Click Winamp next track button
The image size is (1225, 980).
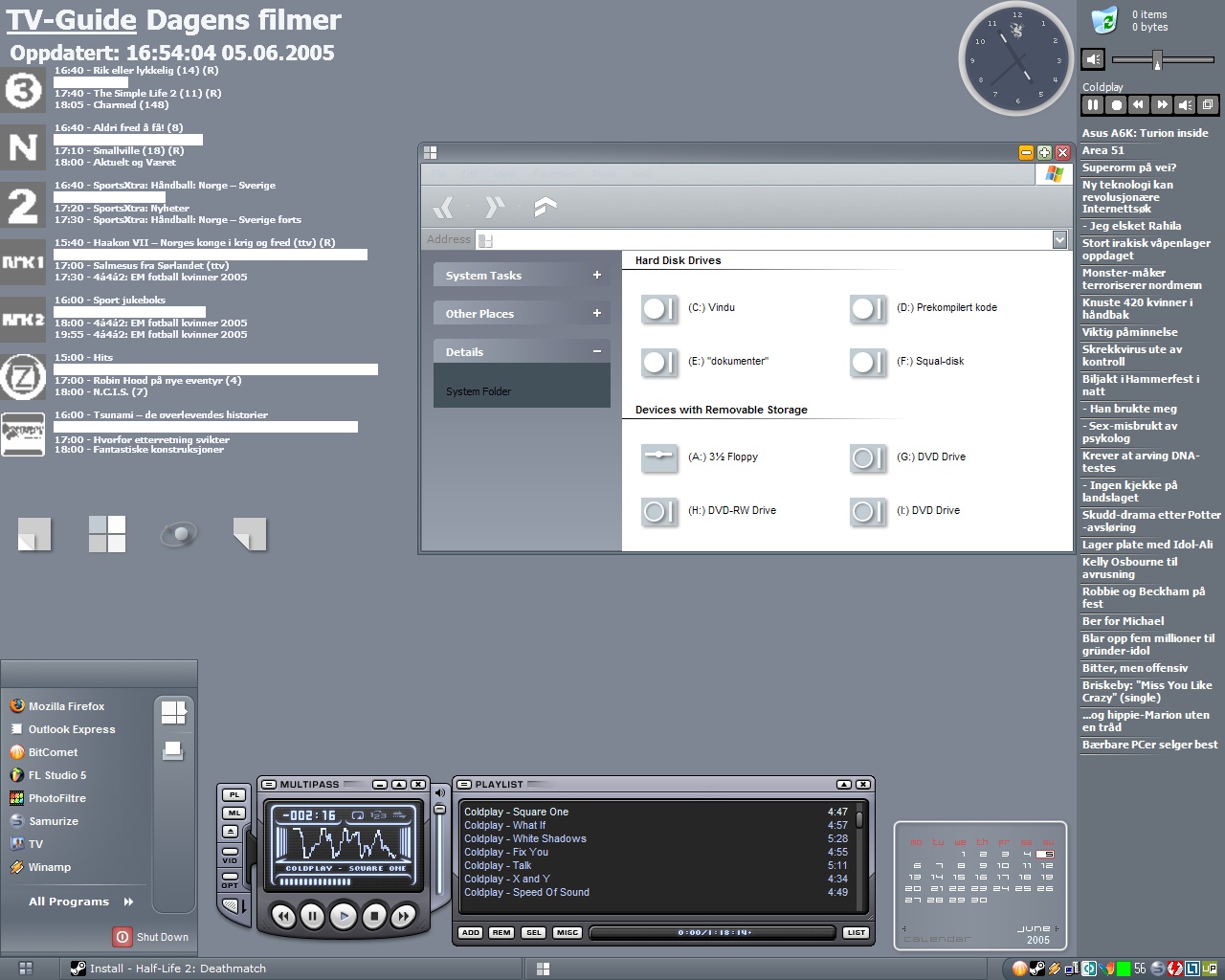click(403, 916)
